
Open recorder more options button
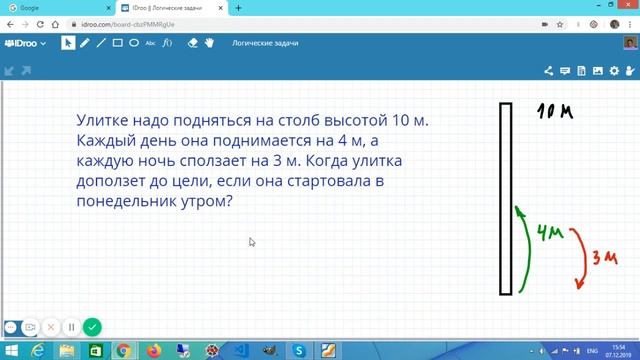(x=11, y=327)
